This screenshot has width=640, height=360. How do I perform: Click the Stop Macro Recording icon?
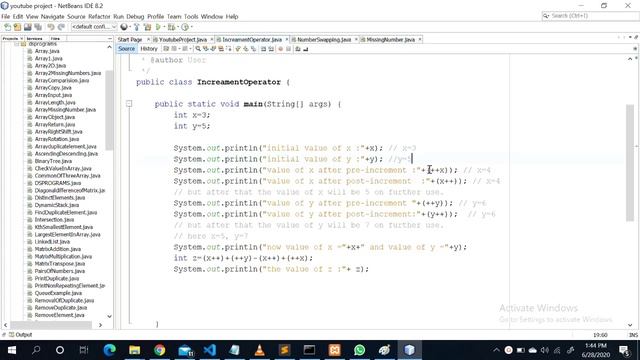point(288,49)
